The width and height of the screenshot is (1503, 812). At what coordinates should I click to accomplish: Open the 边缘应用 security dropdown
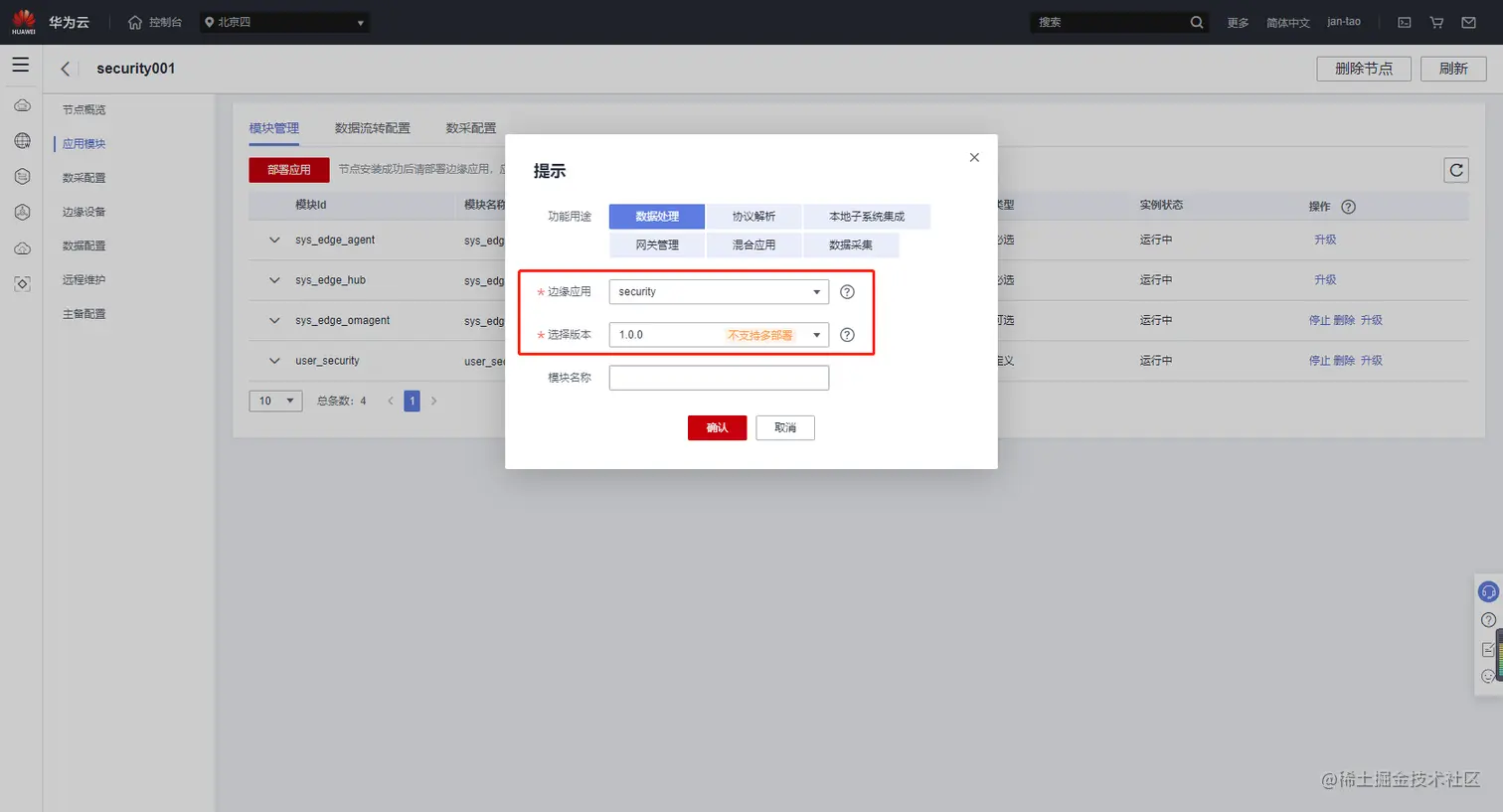719,292
